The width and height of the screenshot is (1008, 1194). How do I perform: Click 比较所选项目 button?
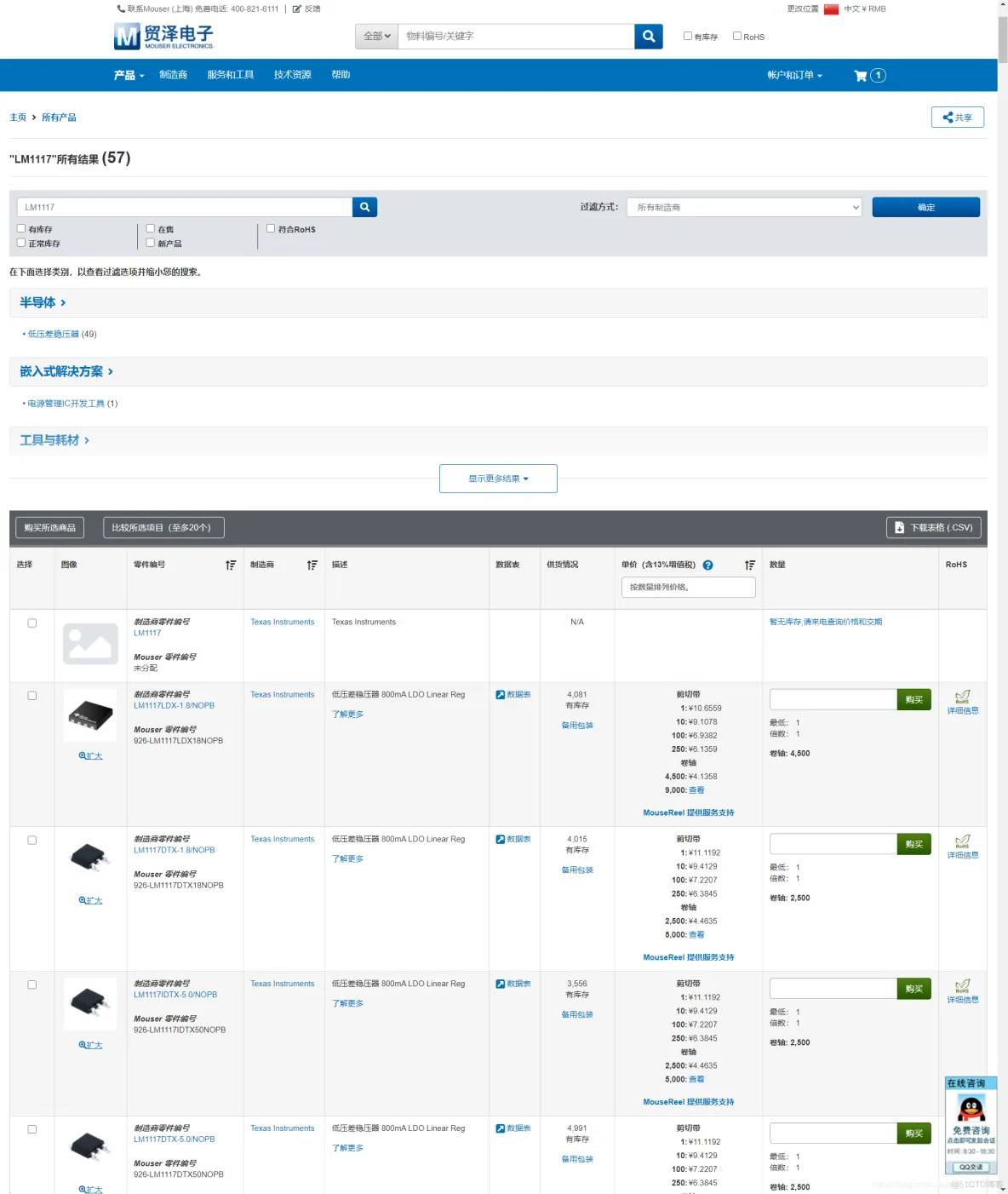[163, 528]
